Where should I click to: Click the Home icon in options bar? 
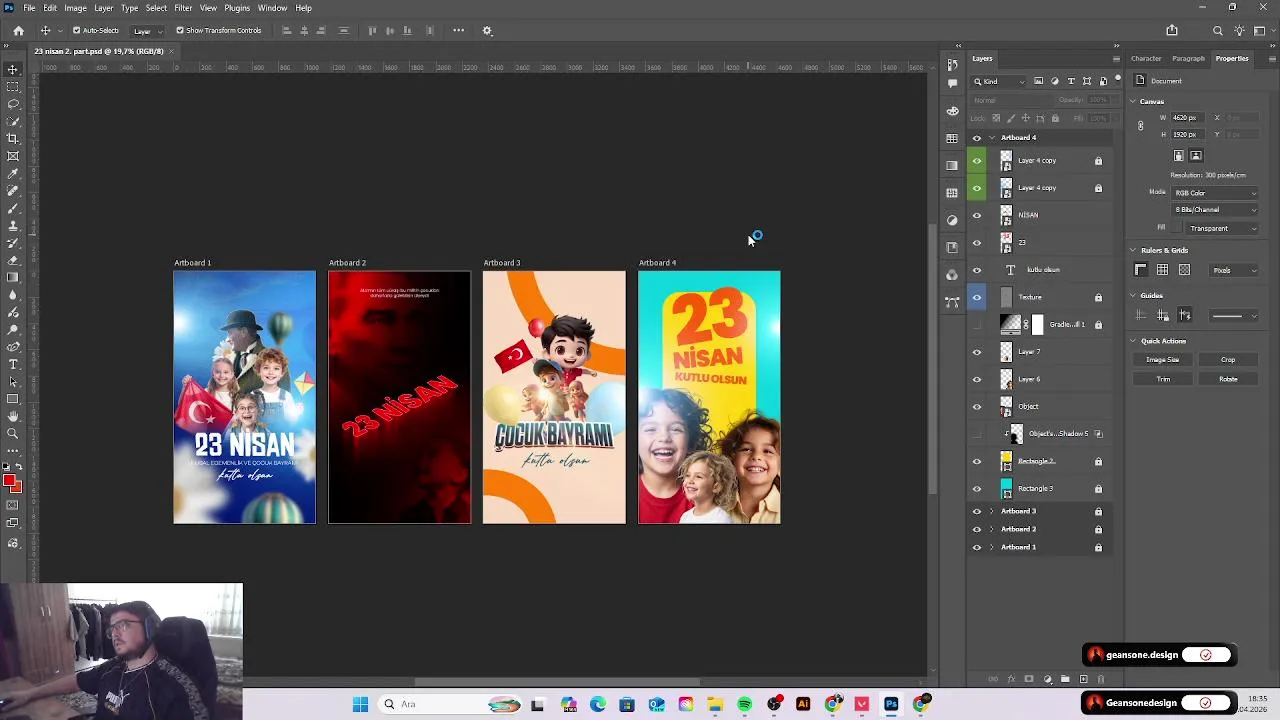point(18,30)
